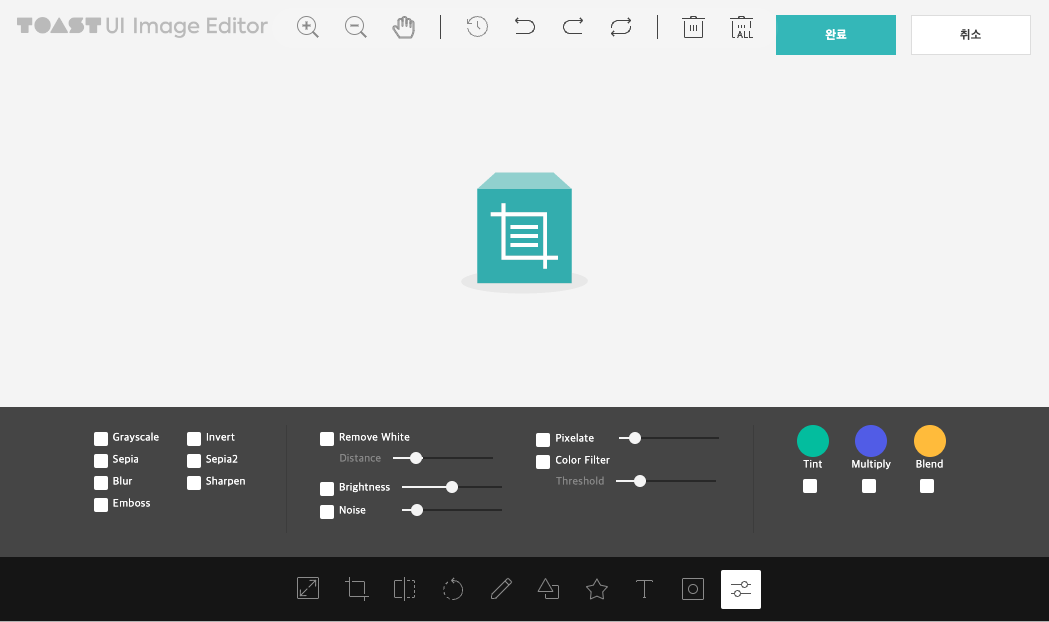Pick the green Tint color swatch

point(813,441)
